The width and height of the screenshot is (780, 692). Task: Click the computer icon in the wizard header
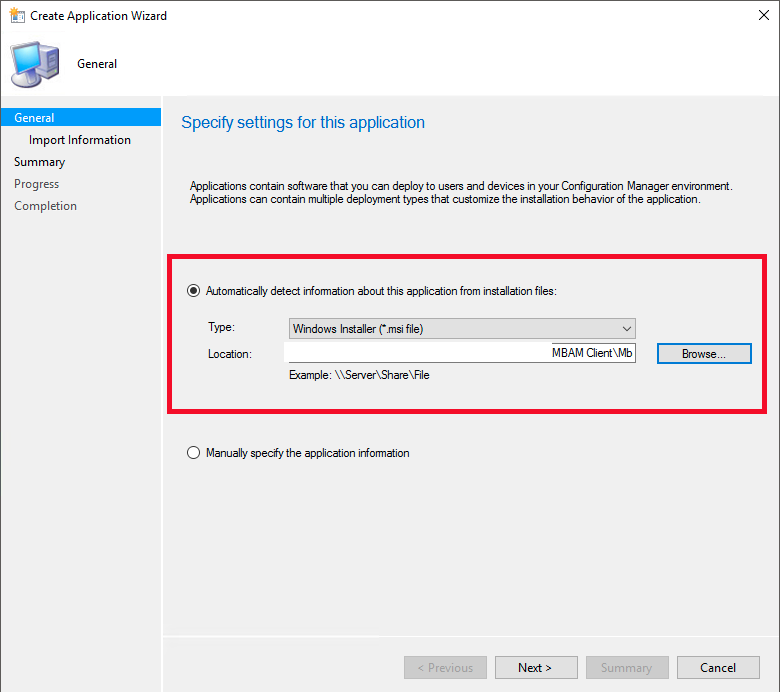(34, 65)
